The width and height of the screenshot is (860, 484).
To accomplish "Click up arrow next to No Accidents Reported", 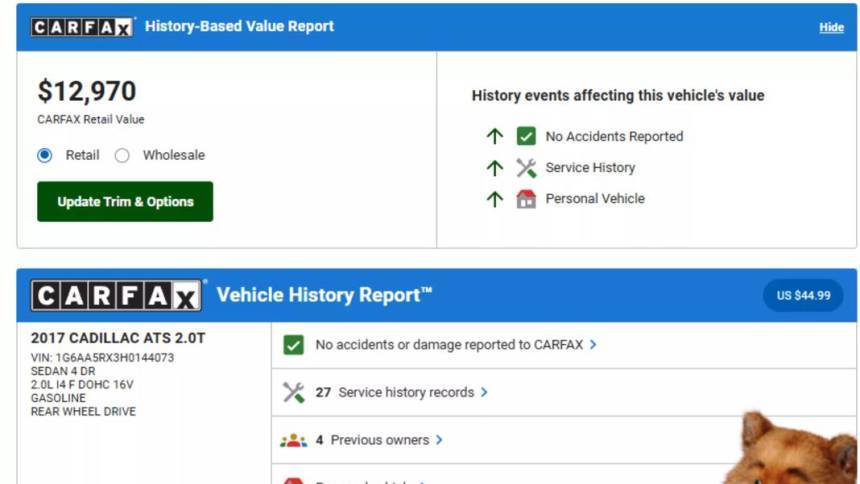I will [495, 136].
